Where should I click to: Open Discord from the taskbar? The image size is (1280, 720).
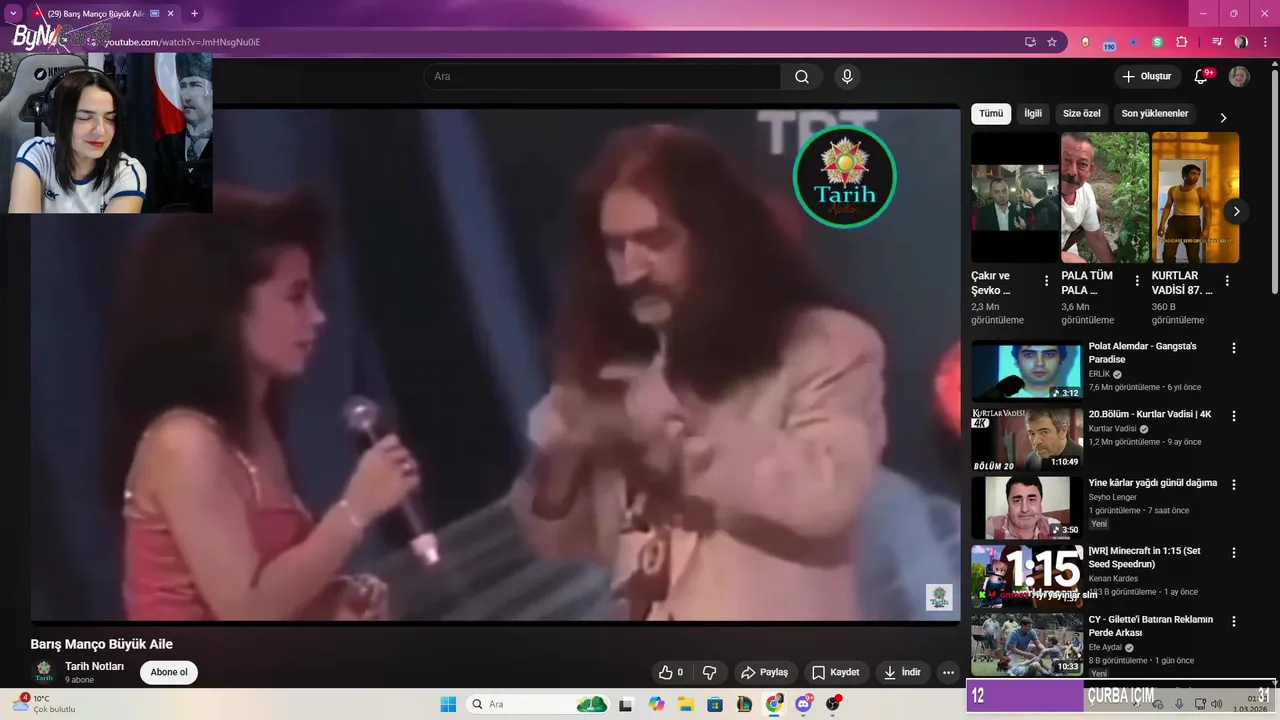coord(803,704)
